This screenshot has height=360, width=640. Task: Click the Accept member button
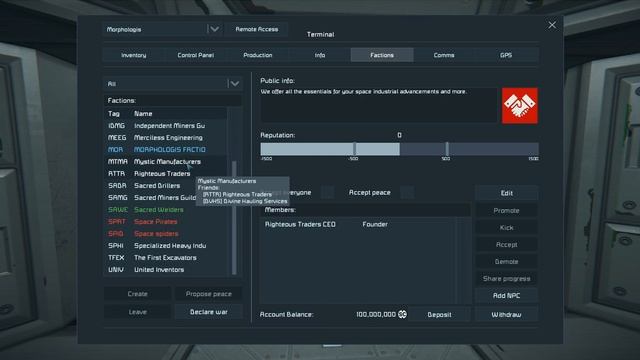click(x=506, y=244)
